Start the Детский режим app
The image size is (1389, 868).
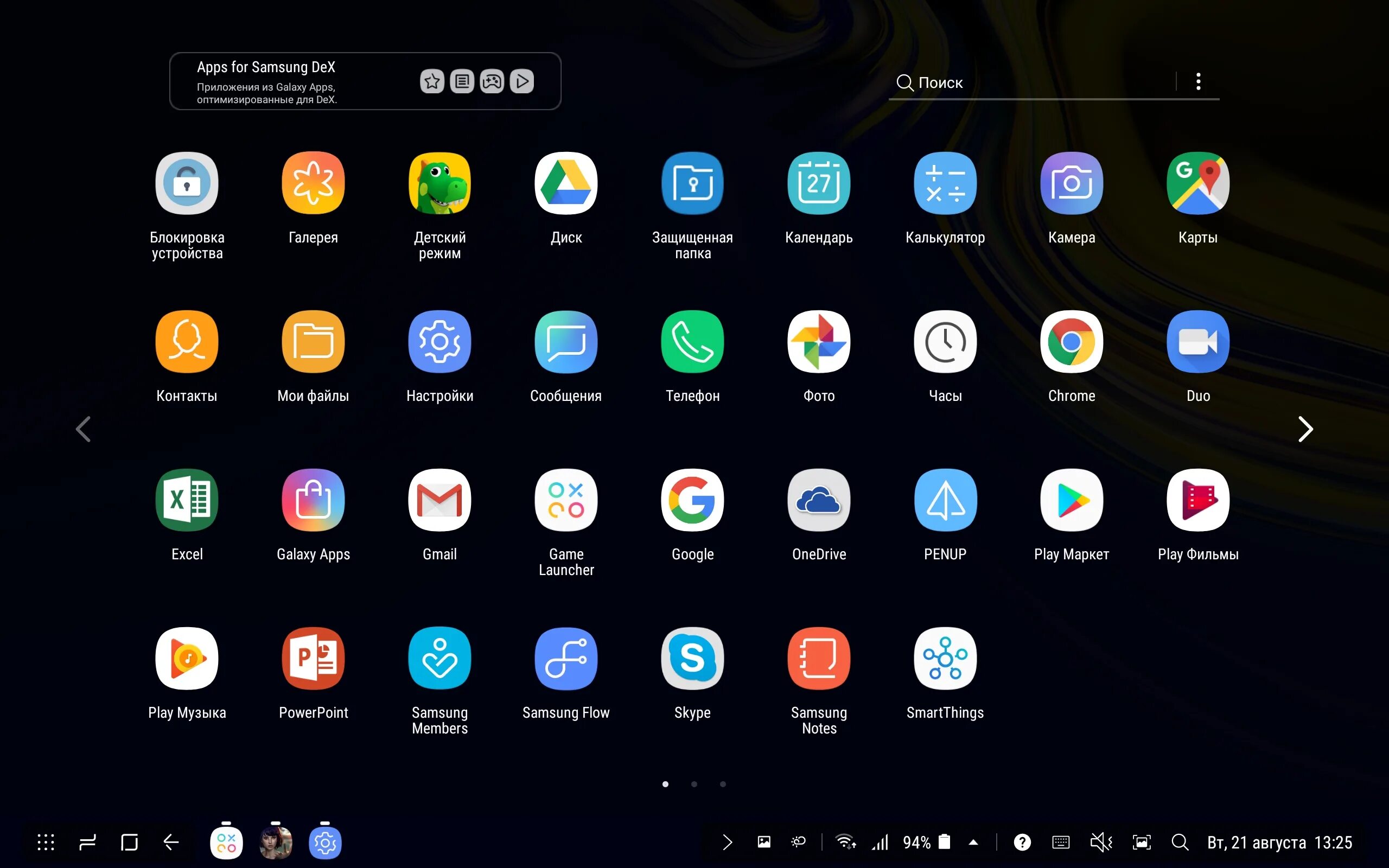coord(439,183)
